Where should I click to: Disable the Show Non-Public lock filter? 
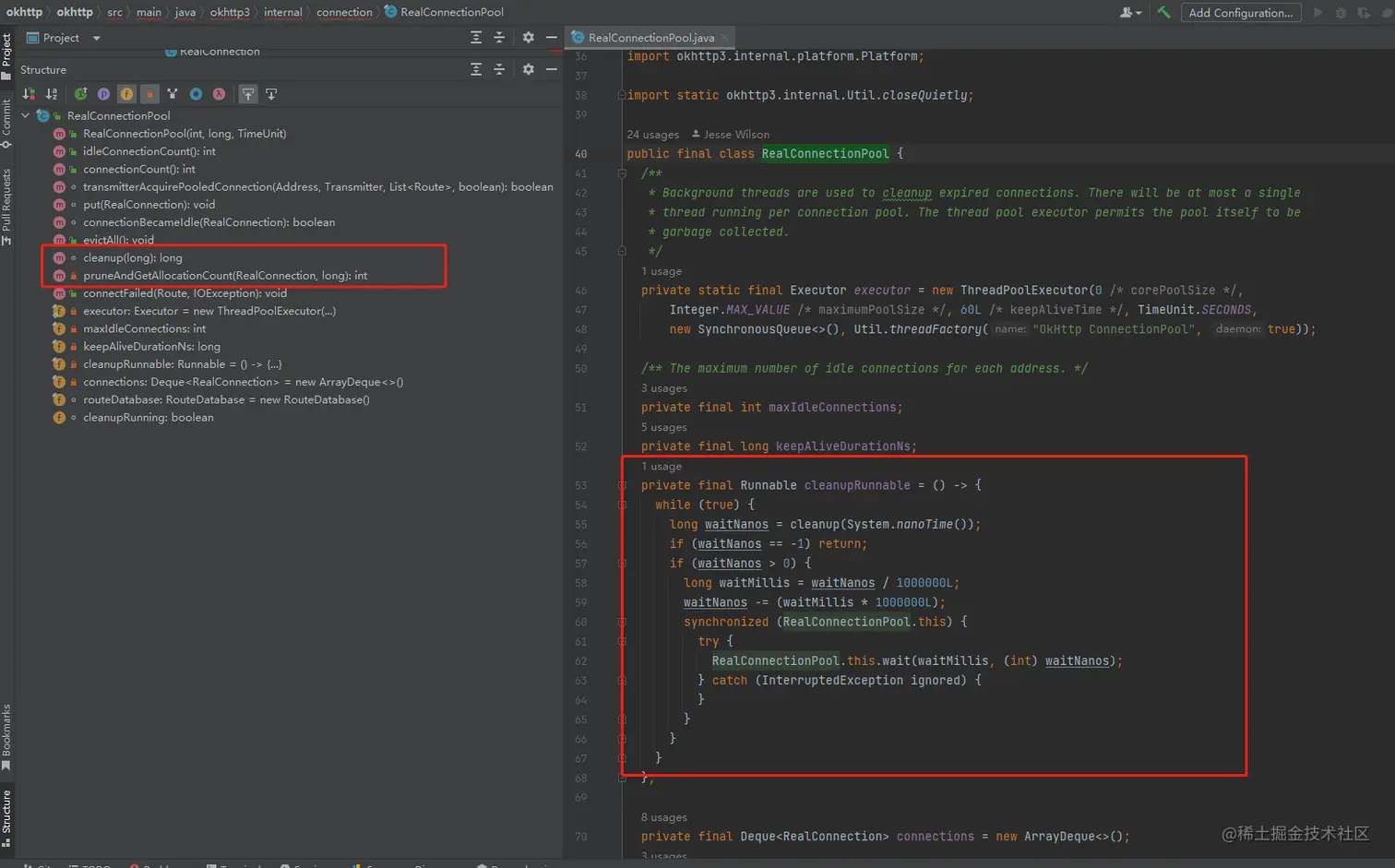[149, 94]
